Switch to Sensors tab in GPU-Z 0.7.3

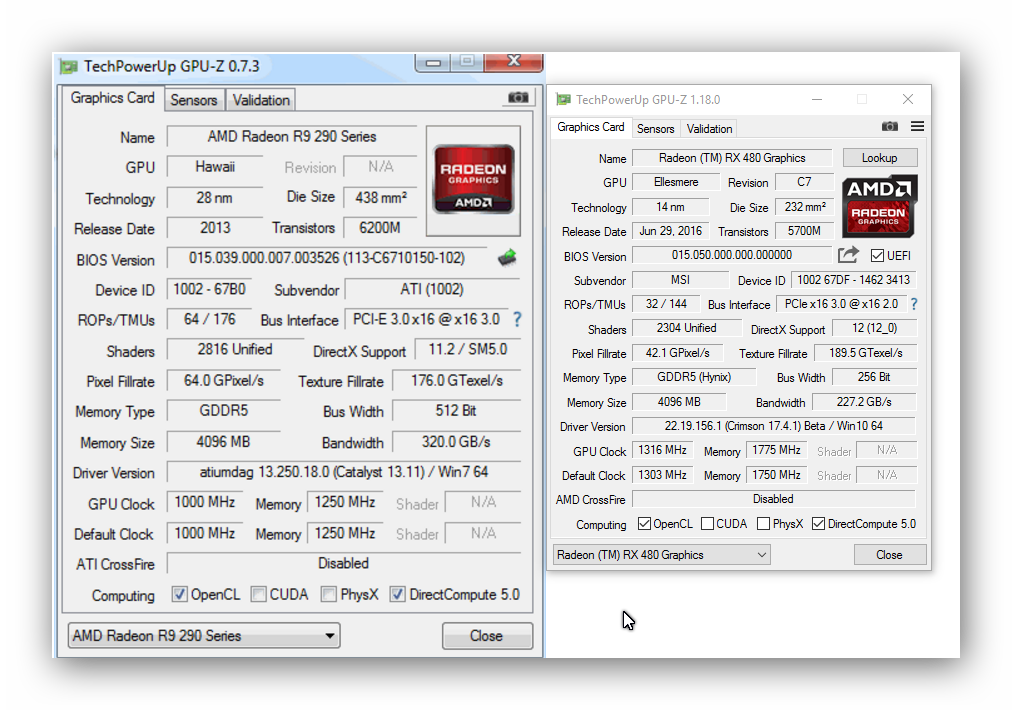click(193, 100)
